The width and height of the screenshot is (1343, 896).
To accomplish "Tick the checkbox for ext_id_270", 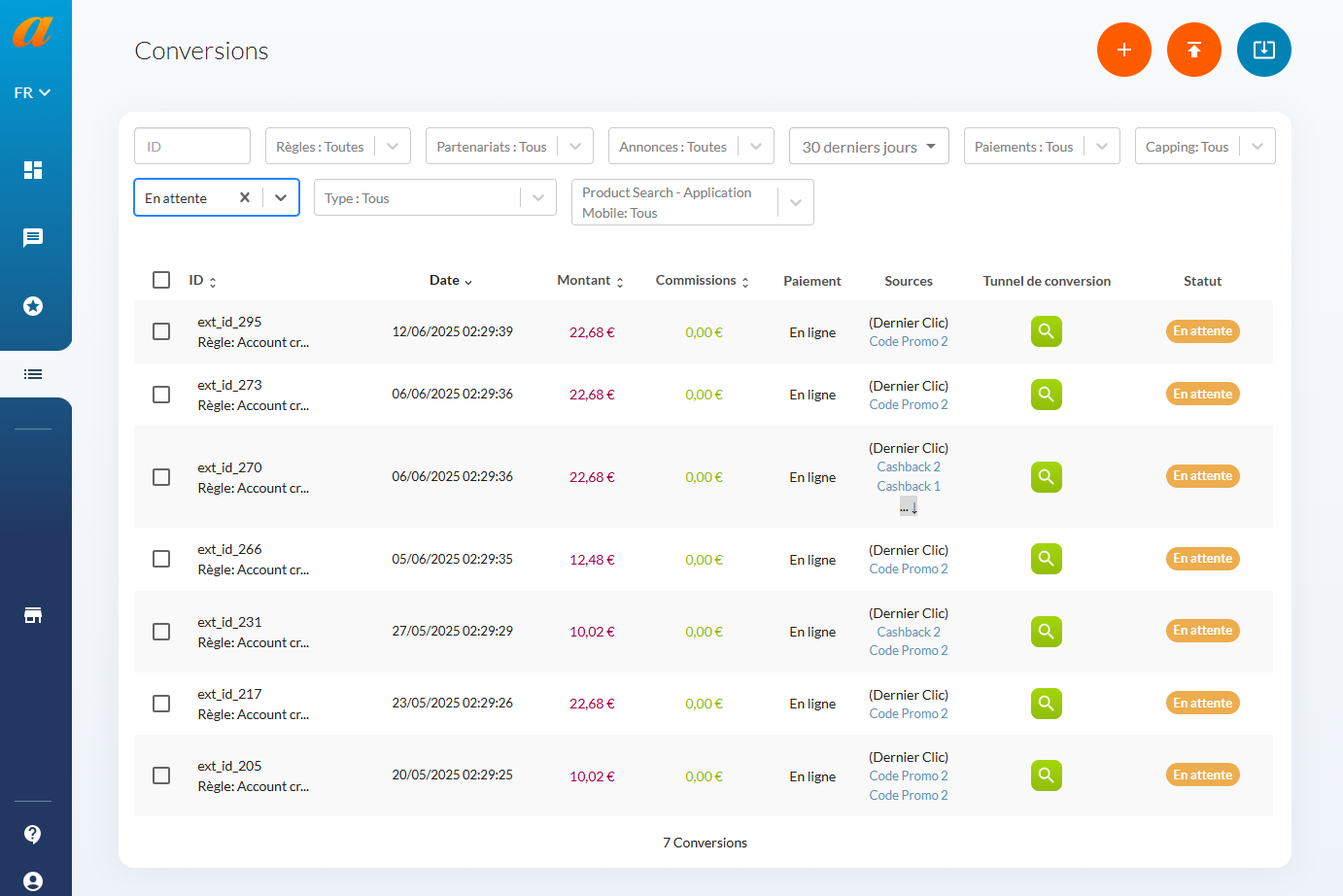I will pos(161,477).
